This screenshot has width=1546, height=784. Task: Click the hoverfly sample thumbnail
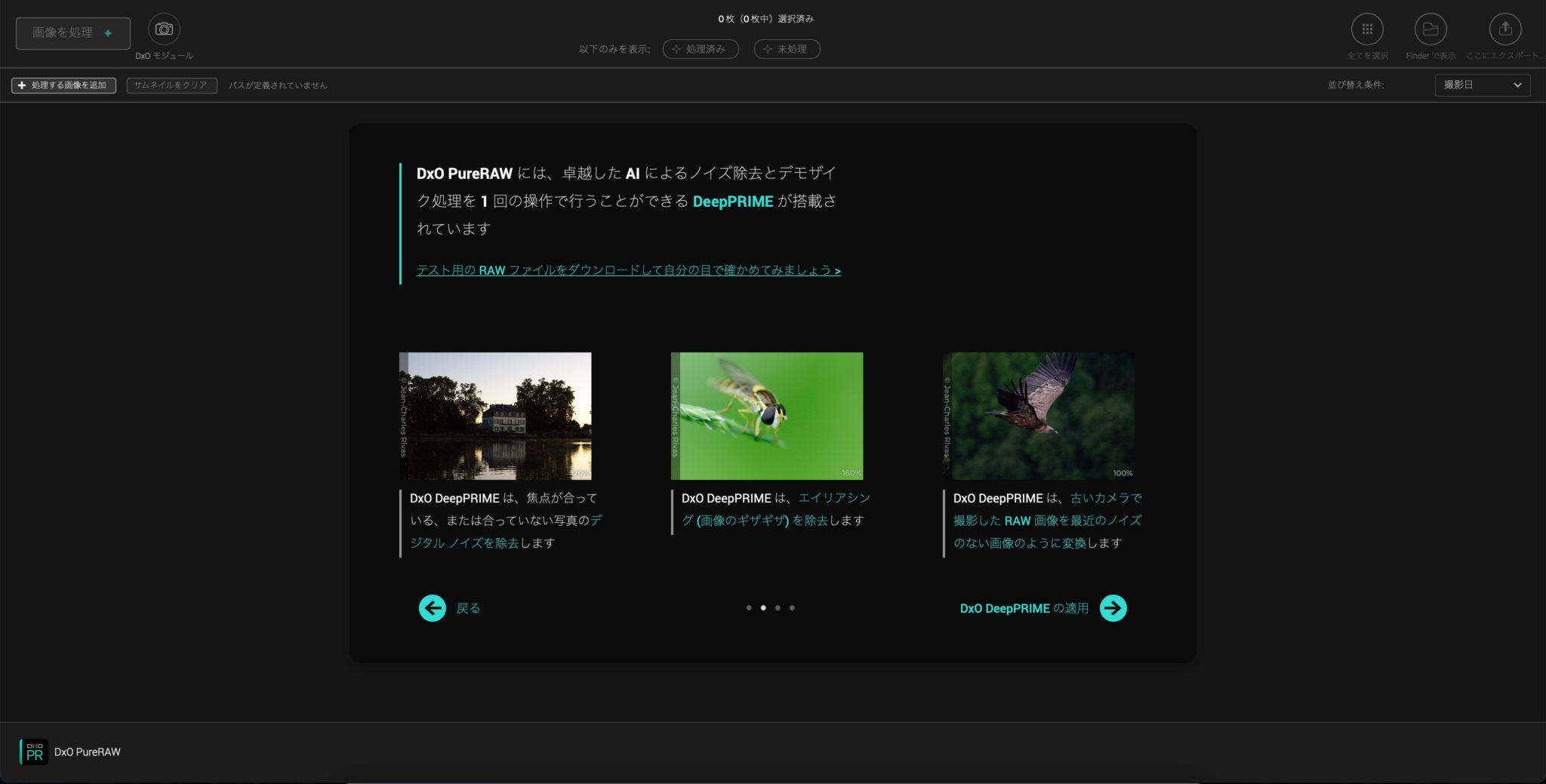tap(767, 416)
